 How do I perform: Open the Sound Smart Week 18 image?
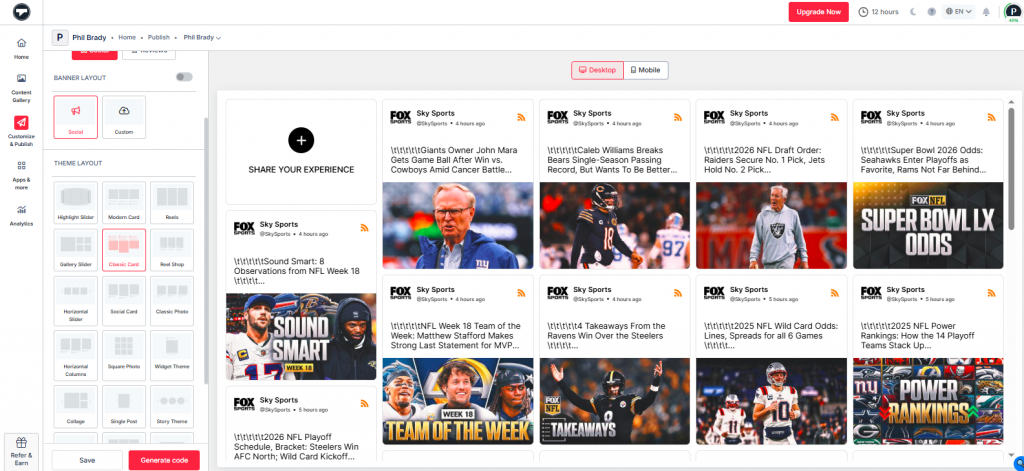pos(301,336)
